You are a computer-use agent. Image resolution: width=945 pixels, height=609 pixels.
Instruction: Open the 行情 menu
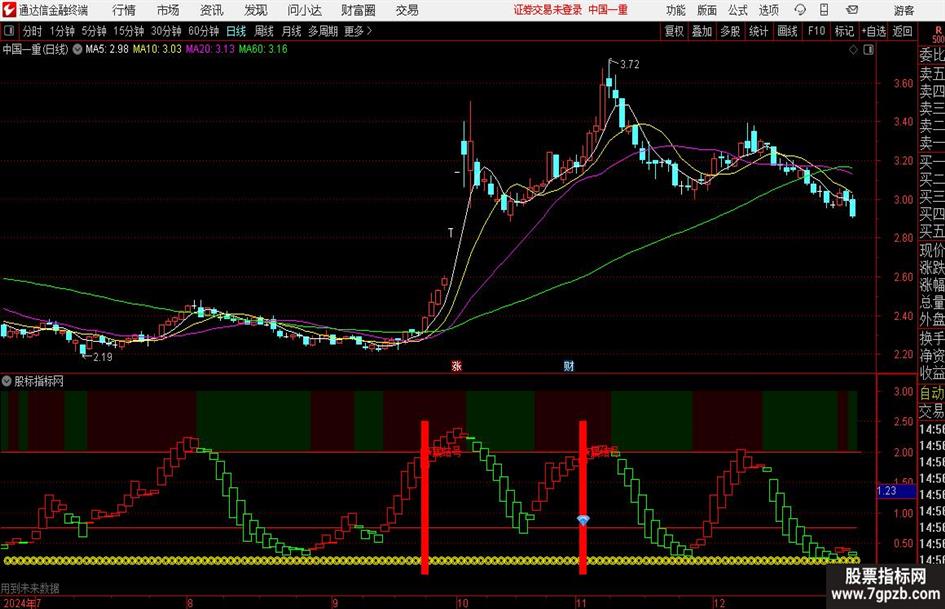[124, 10]
